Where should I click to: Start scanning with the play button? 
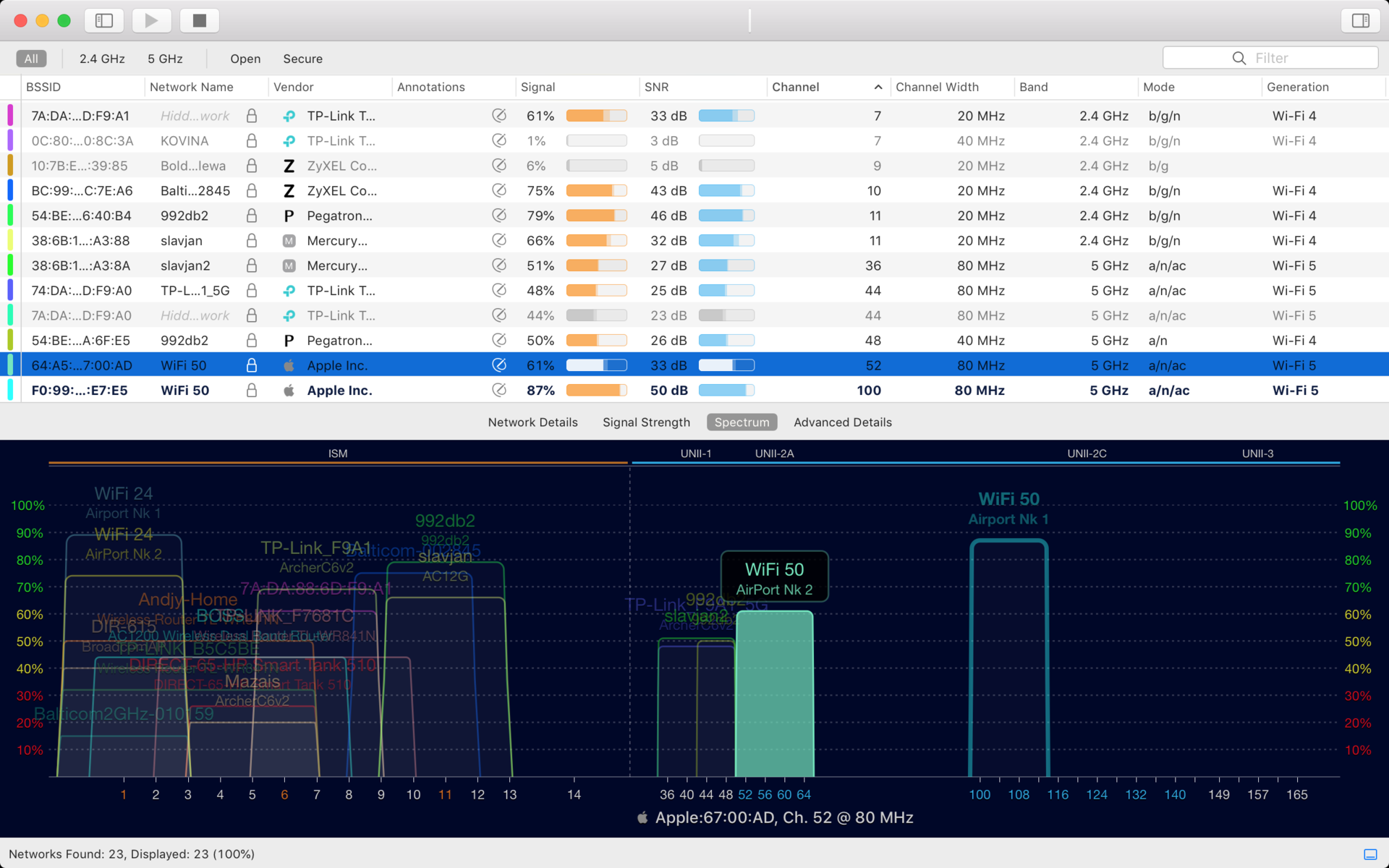pyautogui.click(x=151, y=20)
